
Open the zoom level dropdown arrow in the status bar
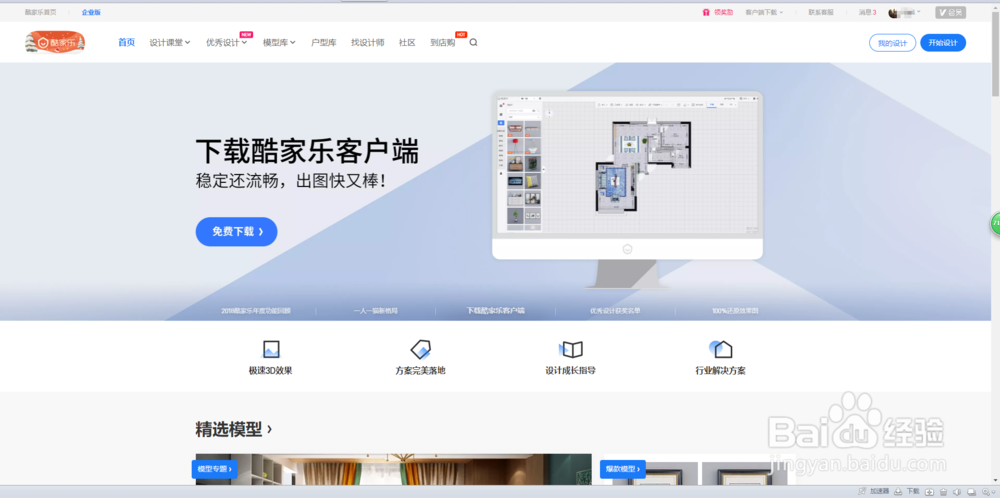pyautogui.click(x=994, y=492)
